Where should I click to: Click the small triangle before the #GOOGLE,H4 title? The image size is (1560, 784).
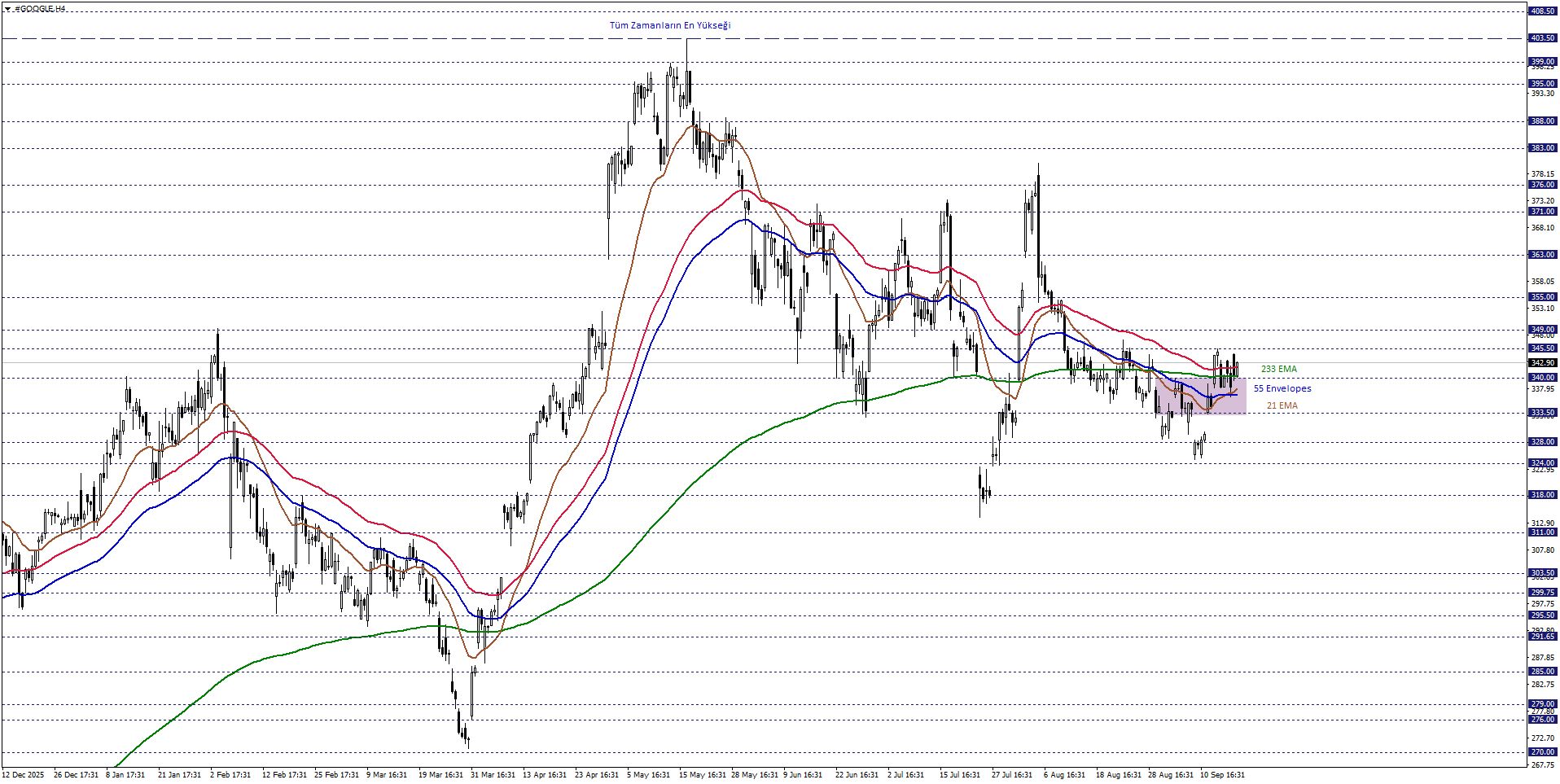tap(7, 9)
